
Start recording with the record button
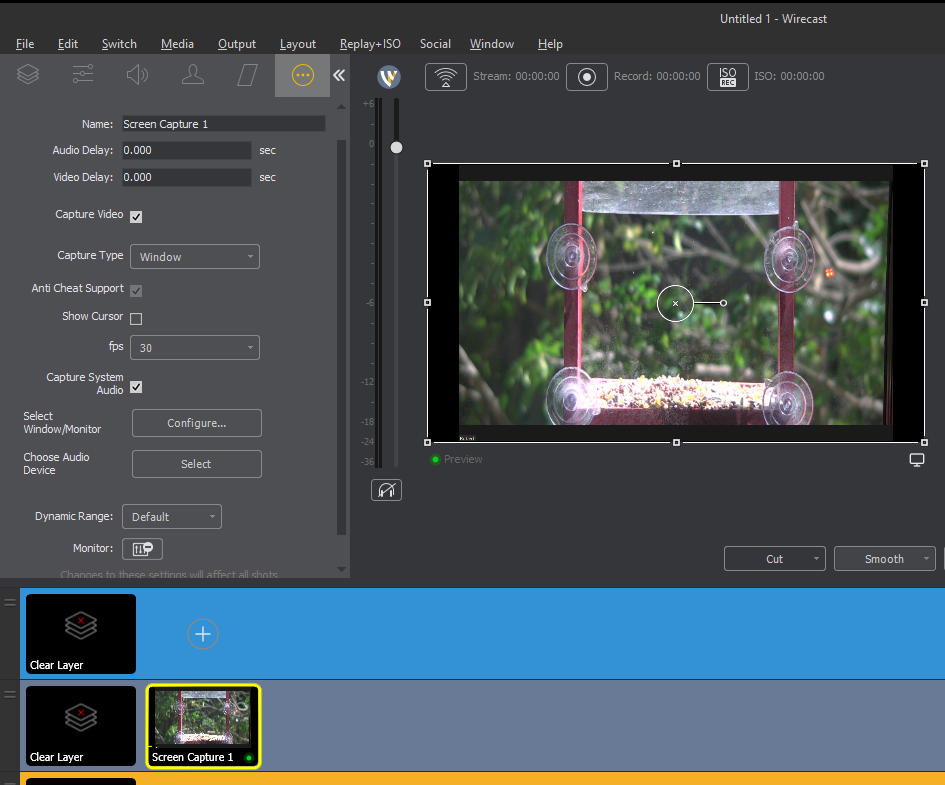click(586, 77)
